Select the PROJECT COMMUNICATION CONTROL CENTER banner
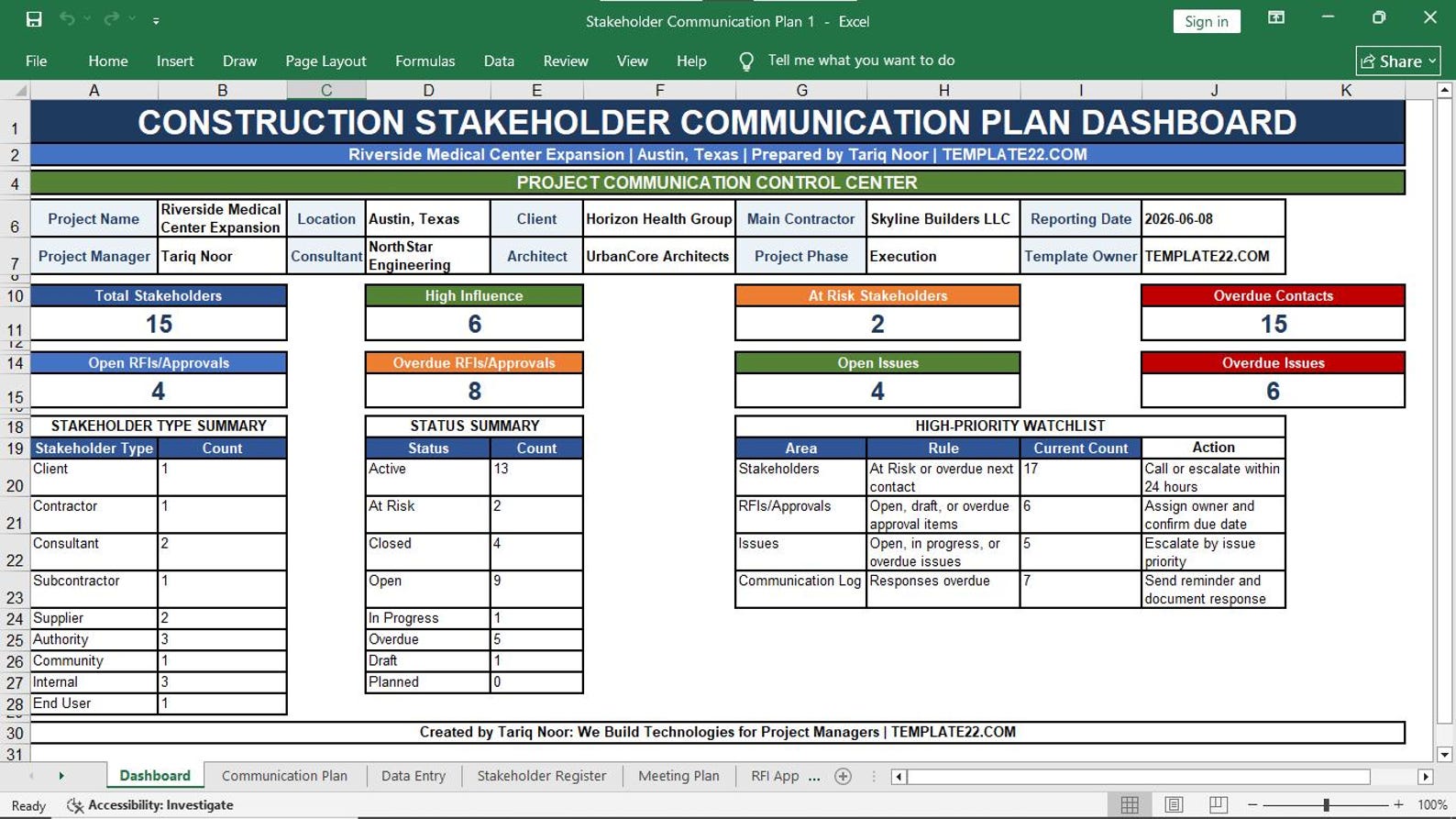 717,183
